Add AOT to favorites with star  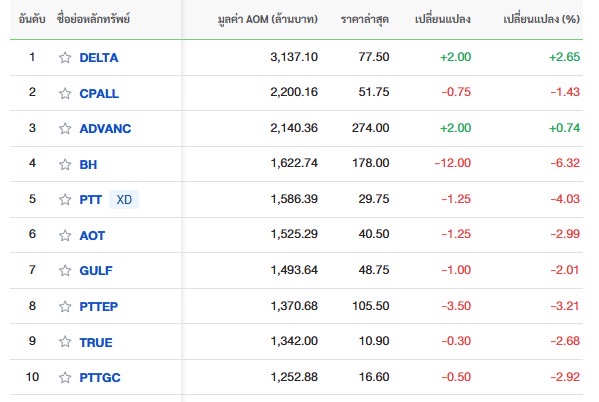coord(65,235)
